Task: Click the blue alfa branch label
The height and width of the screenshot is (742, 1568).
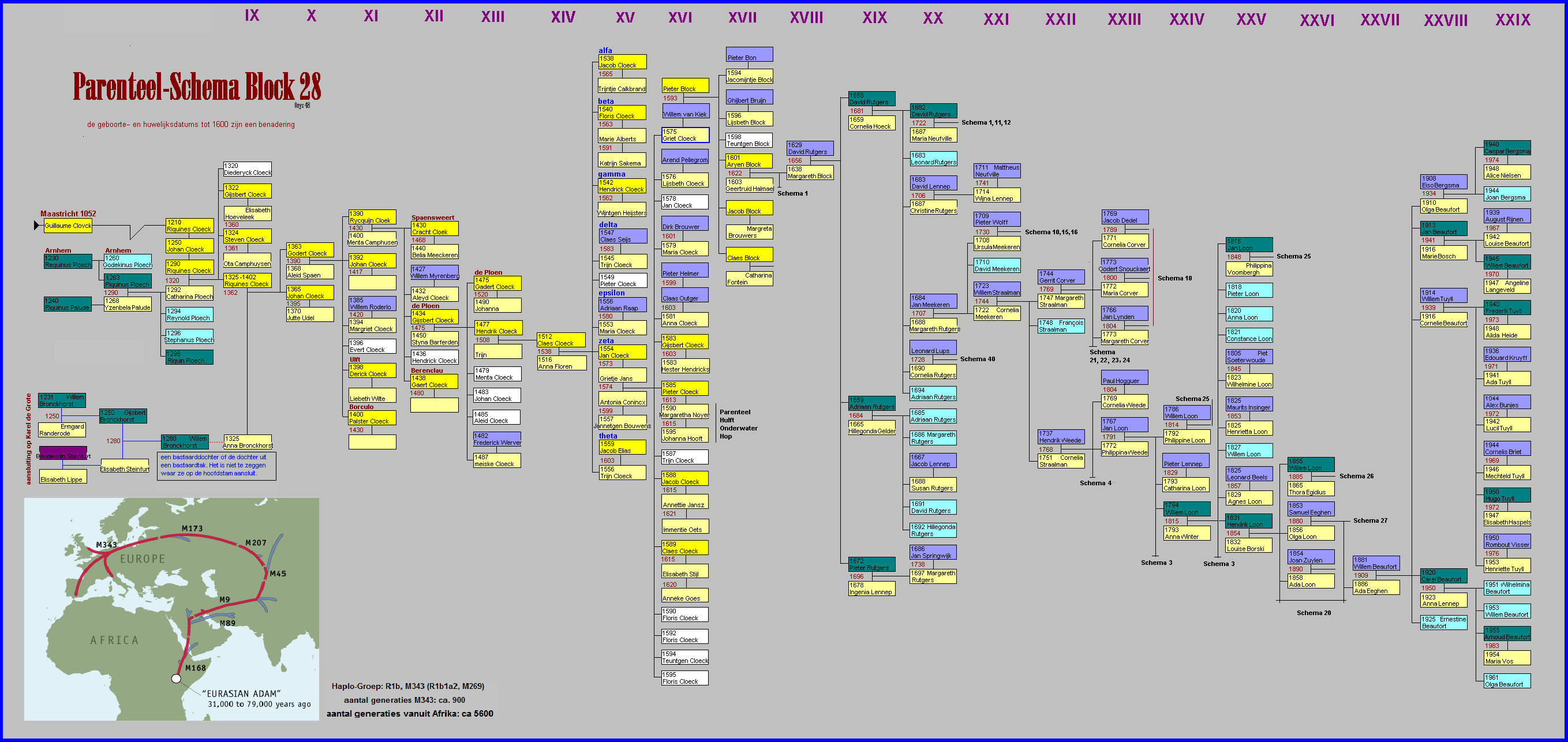Action: pos(605,51)
